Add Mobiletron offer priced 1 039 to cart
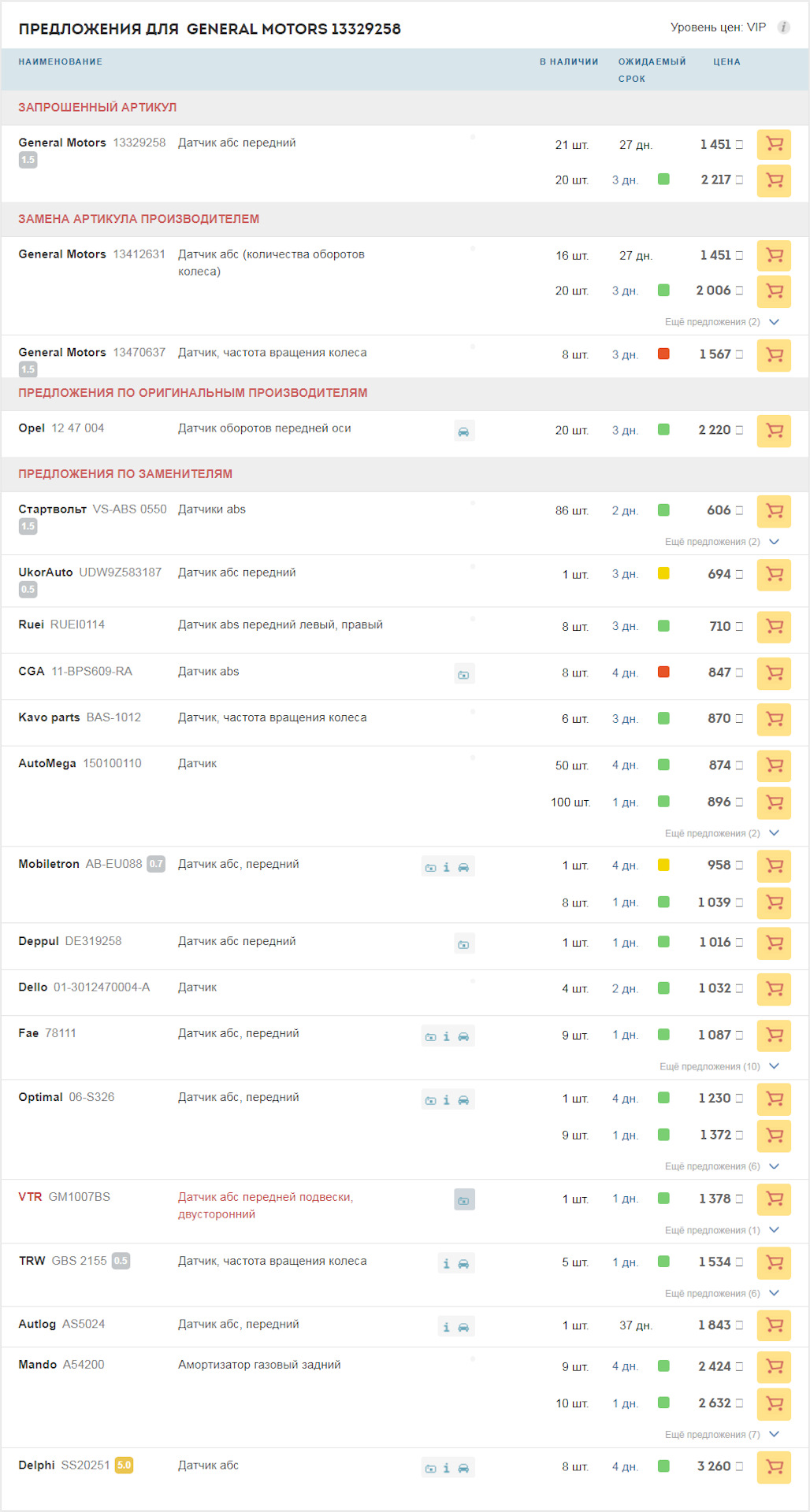Viewport: 810px width, 1512px height. [x=774, y=902]
